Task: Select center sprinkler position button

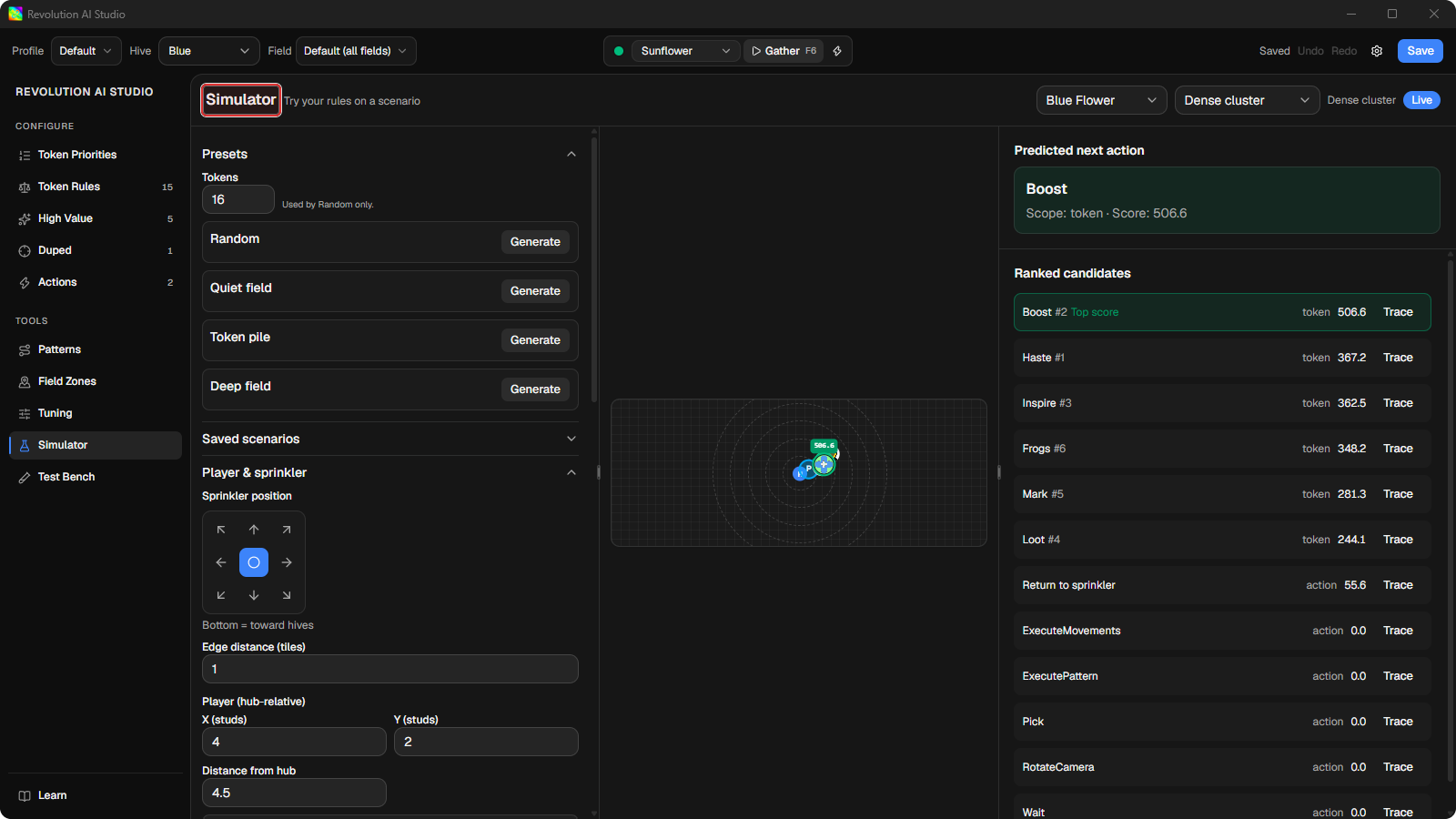Action: [254, 562]
